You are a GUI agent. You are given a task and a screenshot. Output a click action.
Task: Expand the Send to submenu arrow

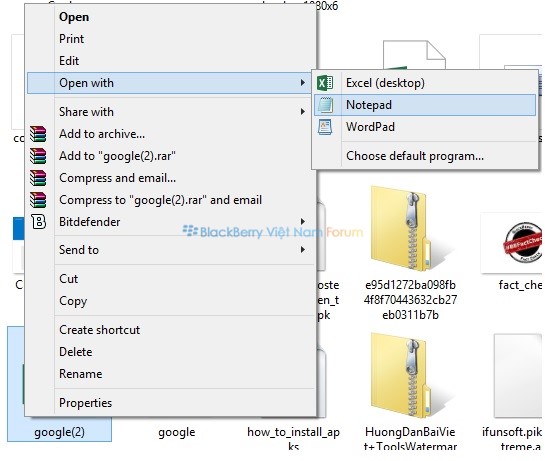[x=303, y=250]
